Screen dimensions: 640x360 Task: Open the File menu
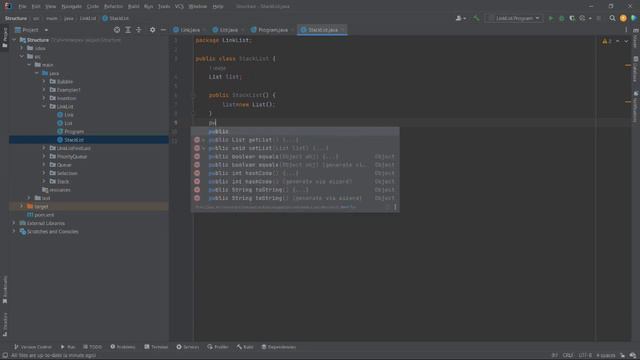(22, 6)
